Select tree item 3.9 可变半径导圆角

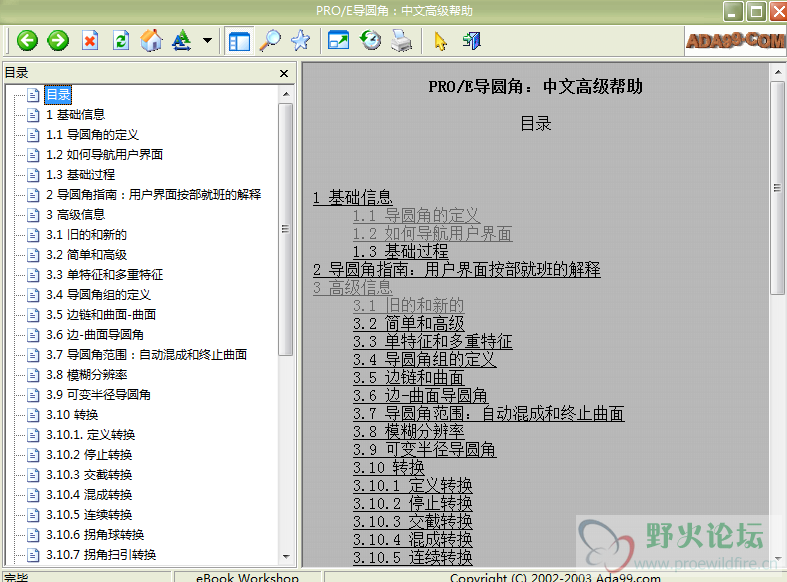pyautogui.click(x=98, y=395)
